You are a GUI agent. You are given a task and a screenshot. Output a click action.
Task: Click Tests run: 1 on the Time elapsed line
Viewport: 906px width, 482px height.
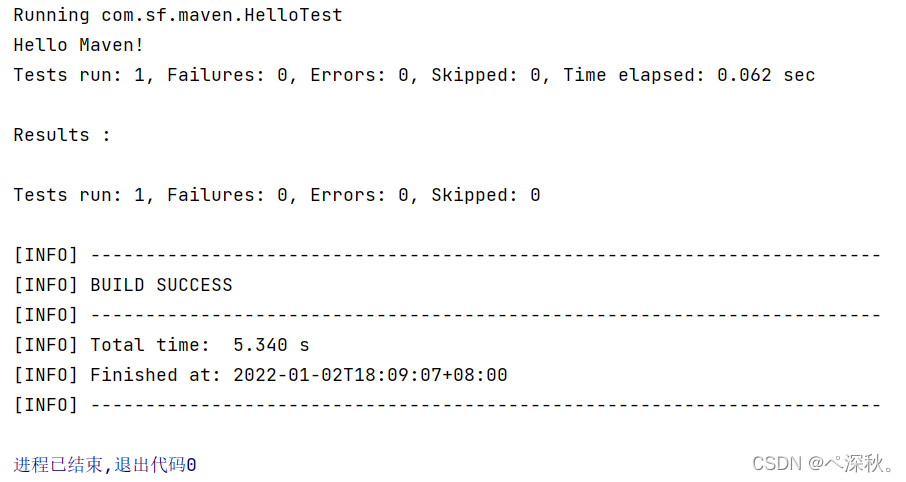78,75
